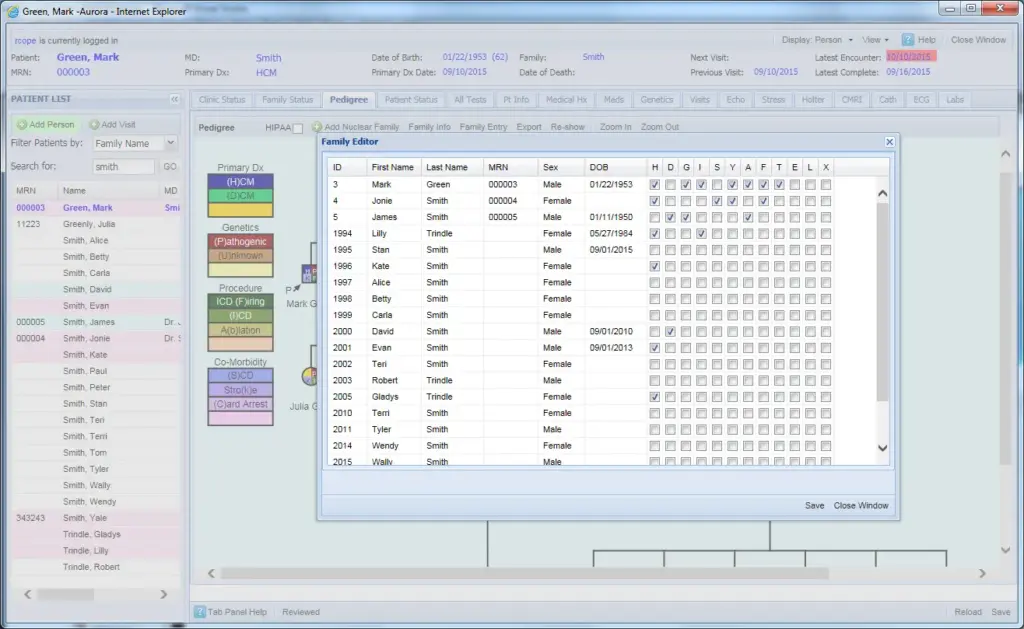Select Smith, Jonie in patient list
The width and height of the screenshot is (1024, 629).
[x=97, y=338]
